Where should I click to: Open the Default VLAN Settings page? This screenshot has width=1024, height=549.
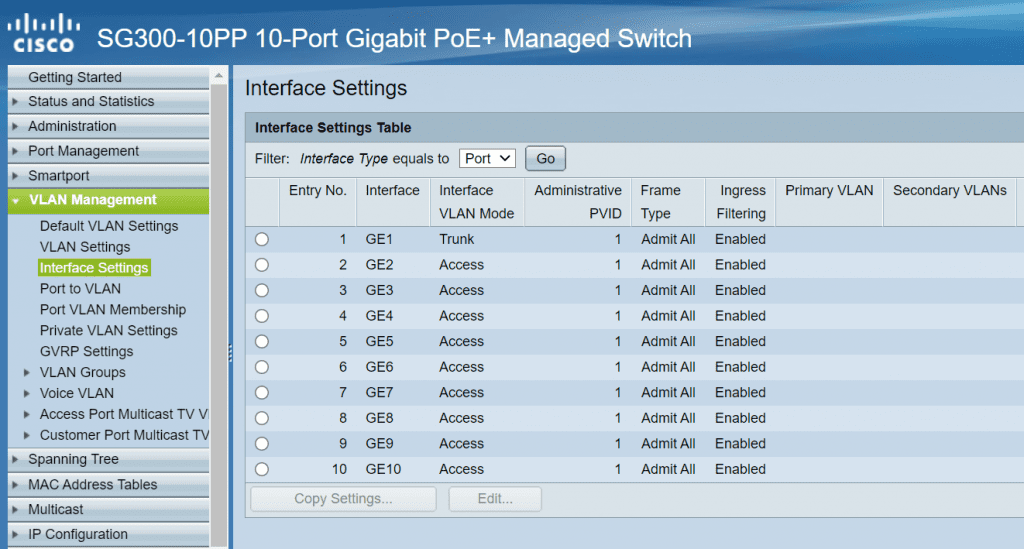point(108,226)
